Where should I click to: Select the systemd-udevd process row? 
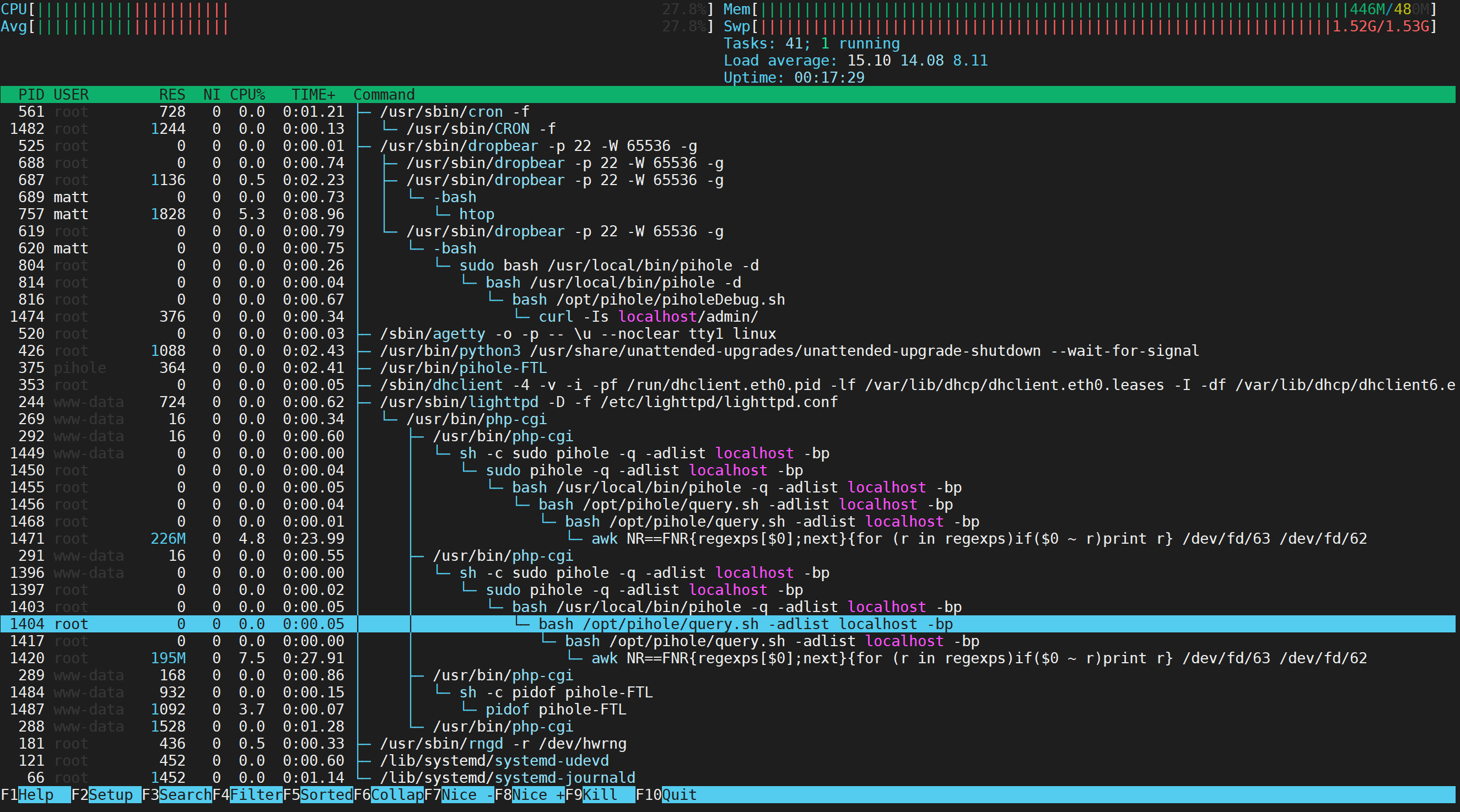pyautogui.click(x=728, y=760)
